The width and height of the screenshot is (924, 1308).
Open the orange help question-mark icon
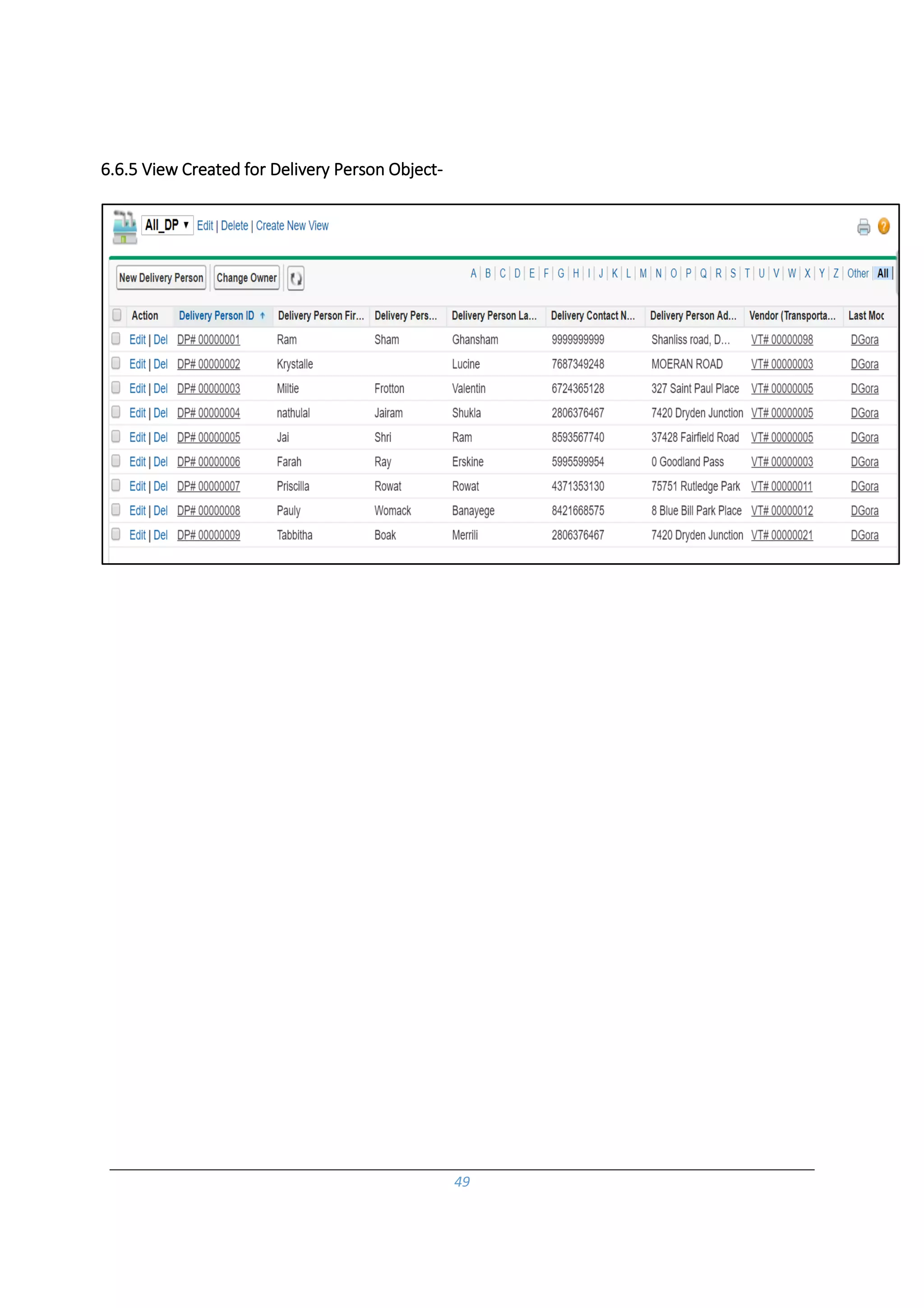coord(883,226)
